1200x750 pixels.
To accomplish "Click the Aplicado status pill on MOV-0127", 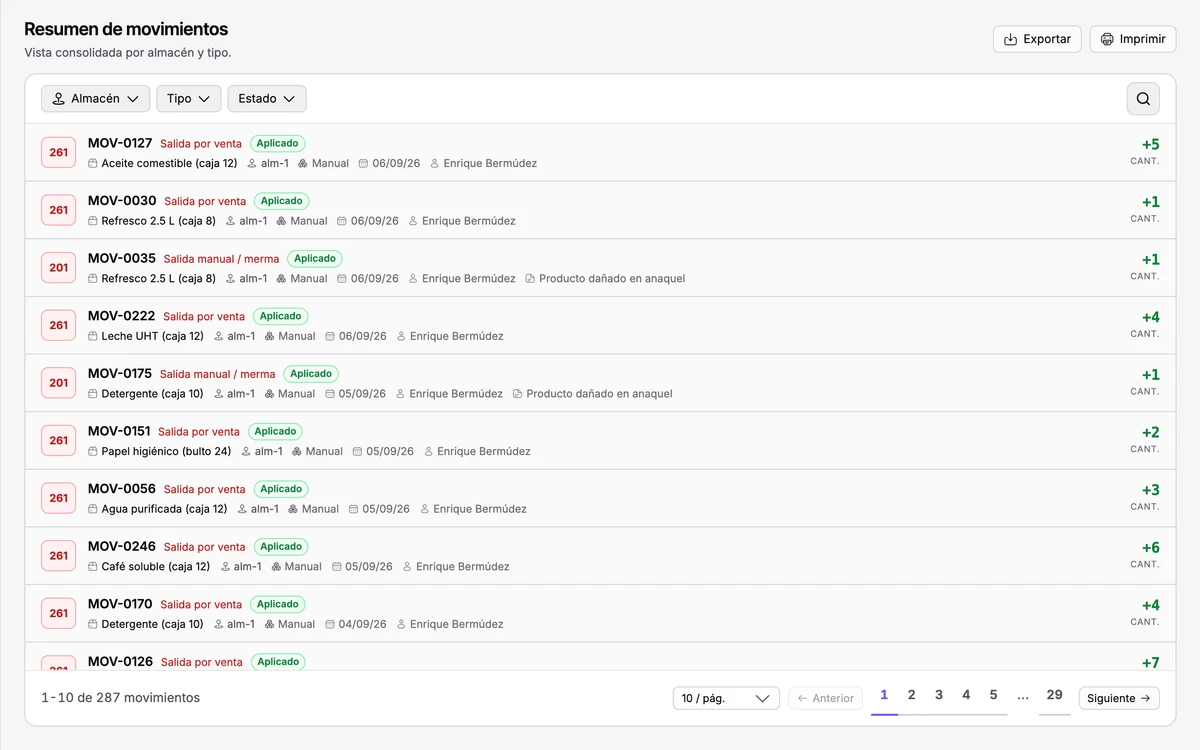I will (x=277, y=143).
